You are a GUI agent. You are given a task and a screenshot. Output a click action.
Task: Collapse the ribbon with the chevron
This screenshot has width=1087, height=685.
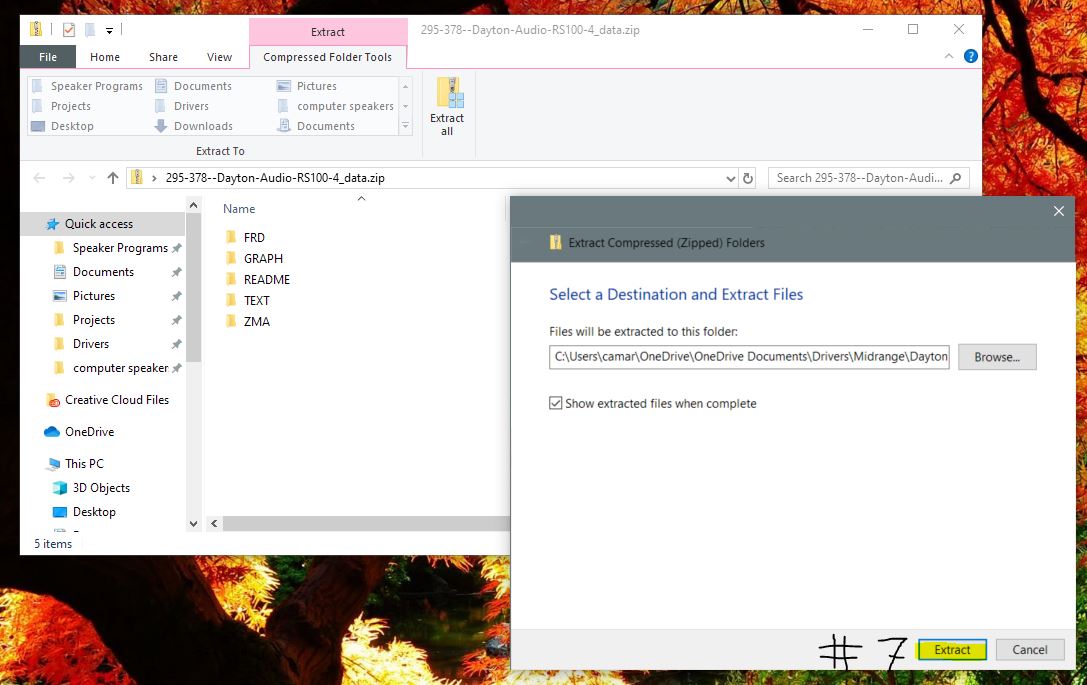tap(949, 56)
